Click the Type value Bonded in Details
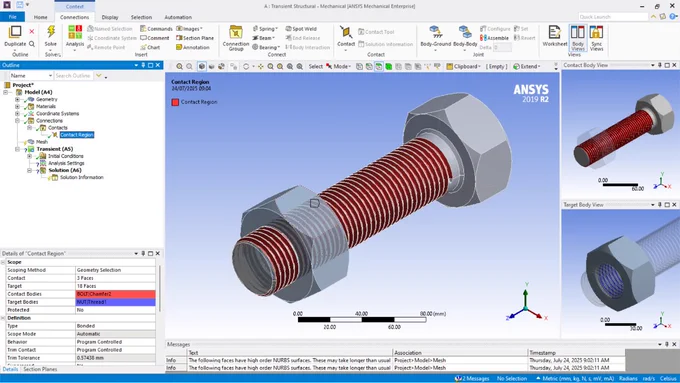The height and width of the screenshot is (383, 680). click(115, 326)
